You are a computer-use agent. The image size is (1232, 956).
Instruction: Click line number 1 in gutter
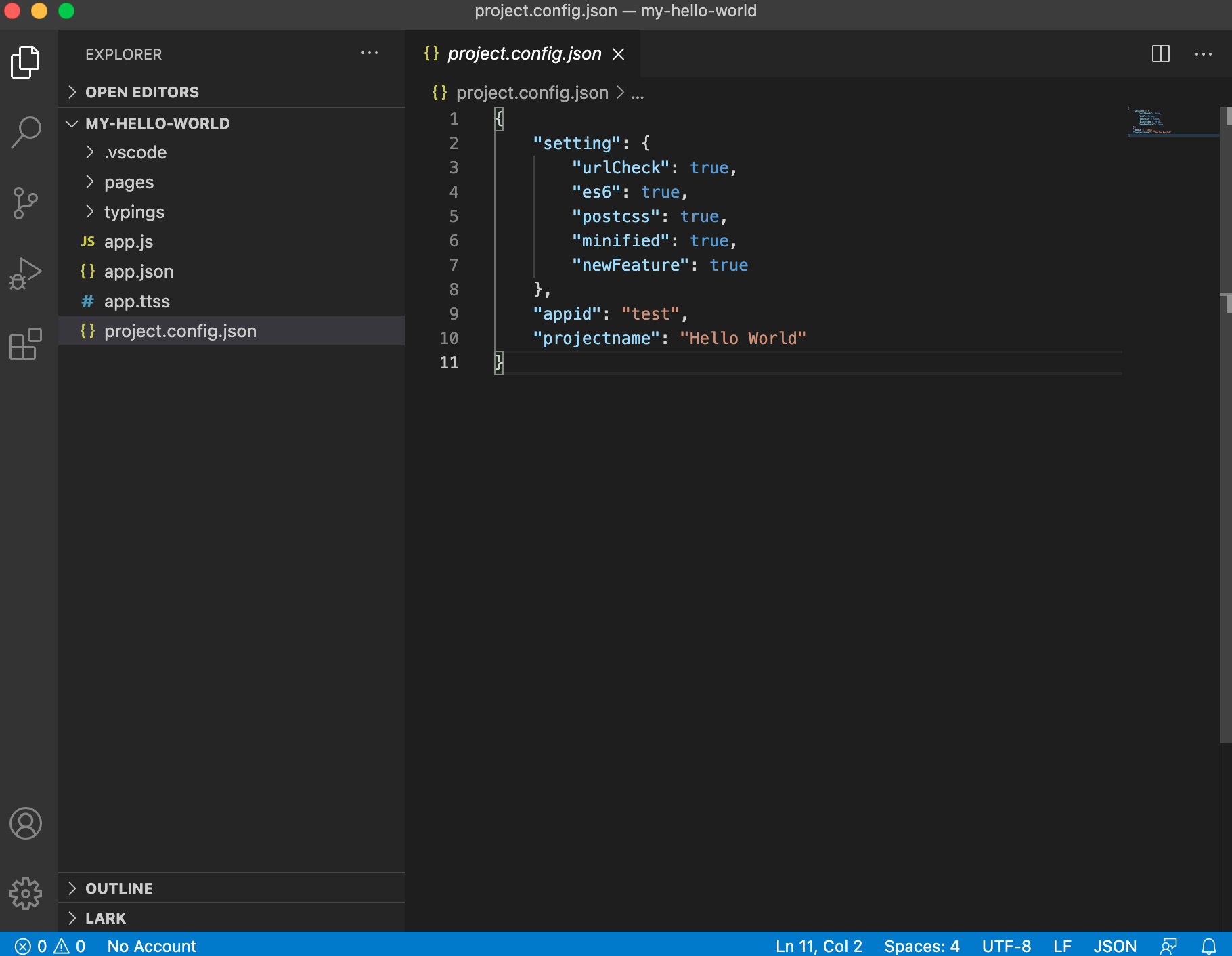pyautogui.click(x=454, y=118)
